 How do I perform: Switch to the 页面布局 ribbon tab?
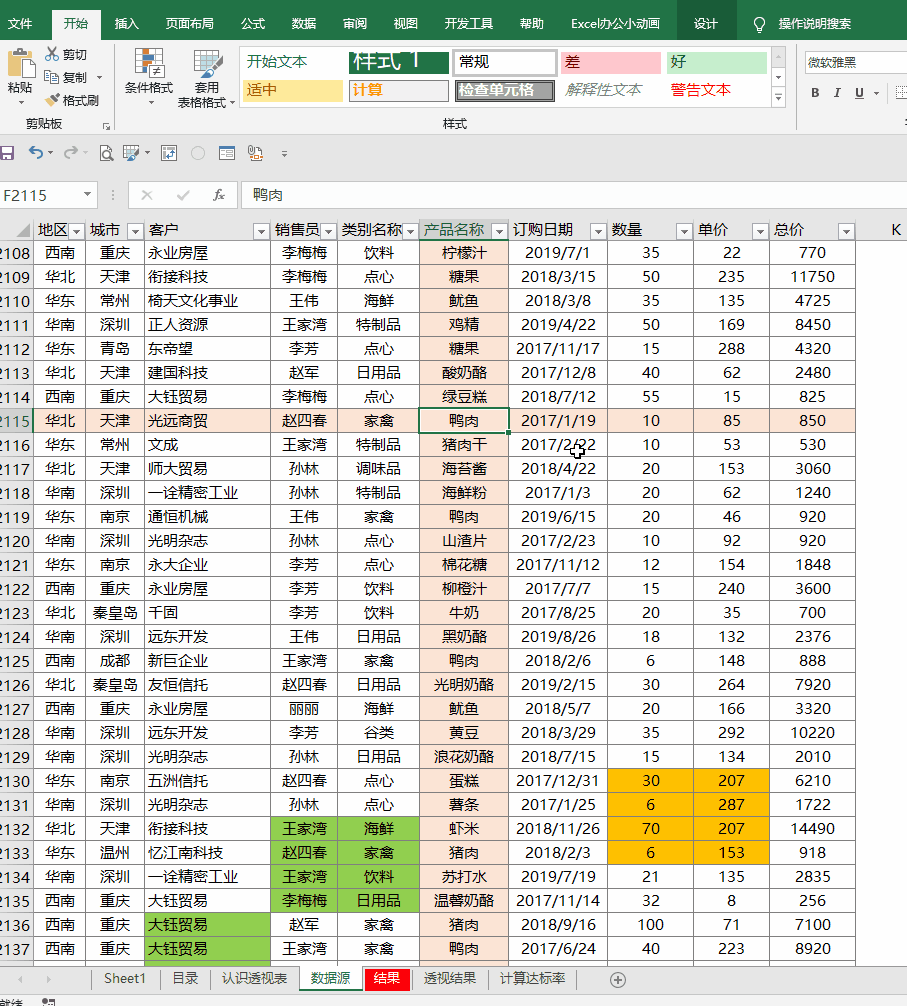(x=189, y=24)
